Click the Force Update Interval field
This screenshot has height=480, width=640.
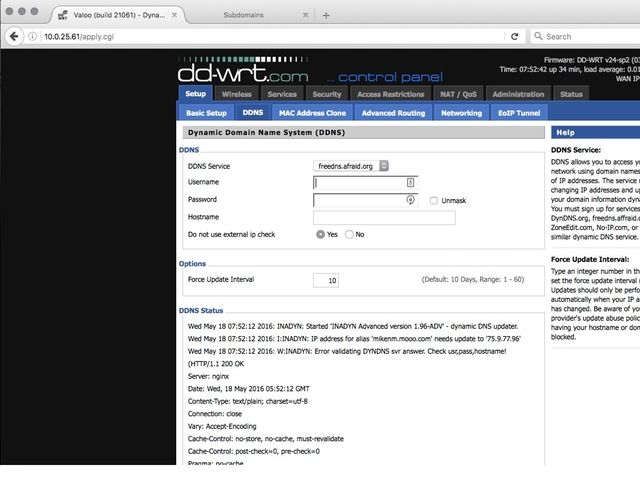tap(326, 280)
